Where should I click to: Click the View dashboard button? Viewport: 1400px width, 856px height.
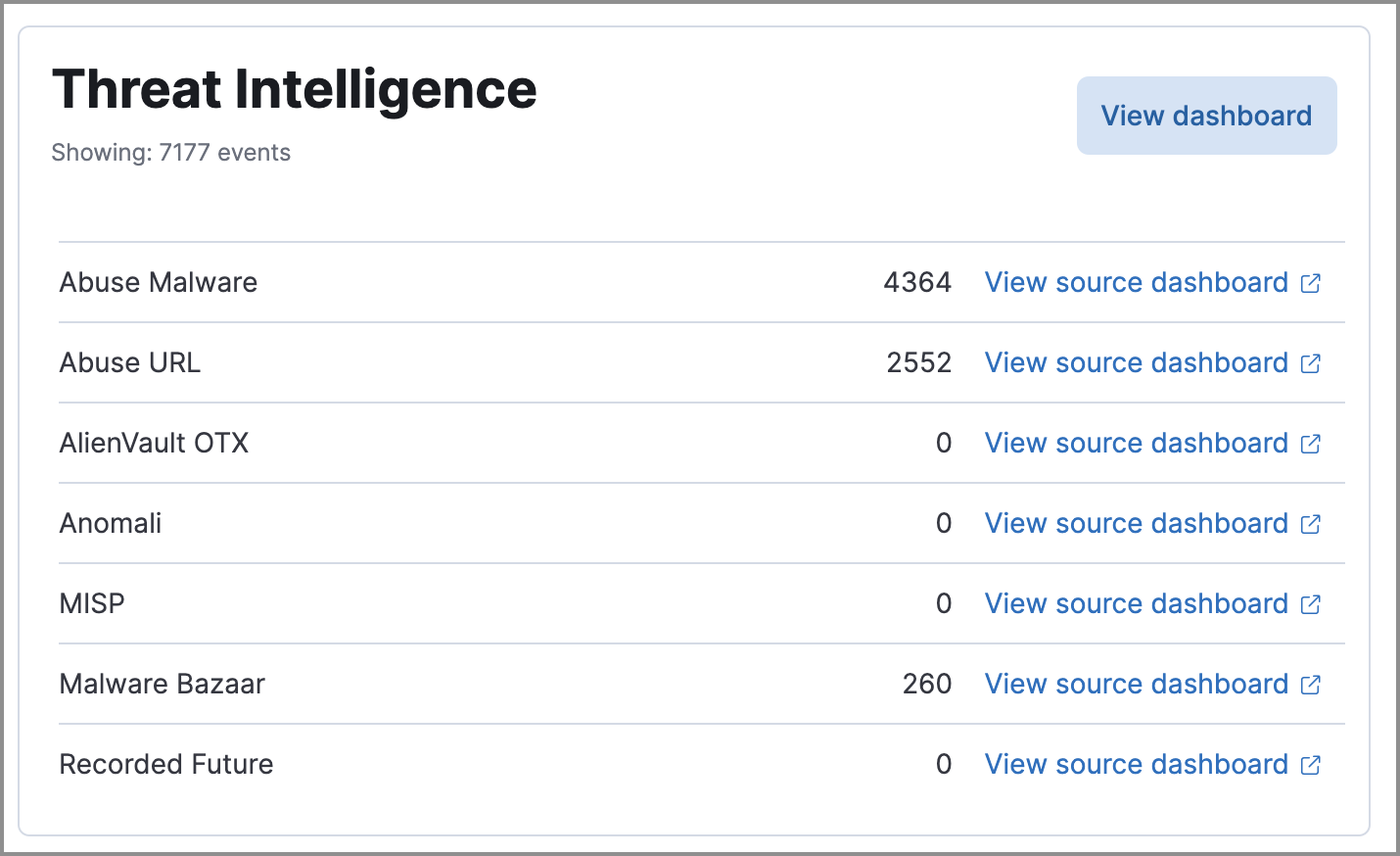[1206, 116]
